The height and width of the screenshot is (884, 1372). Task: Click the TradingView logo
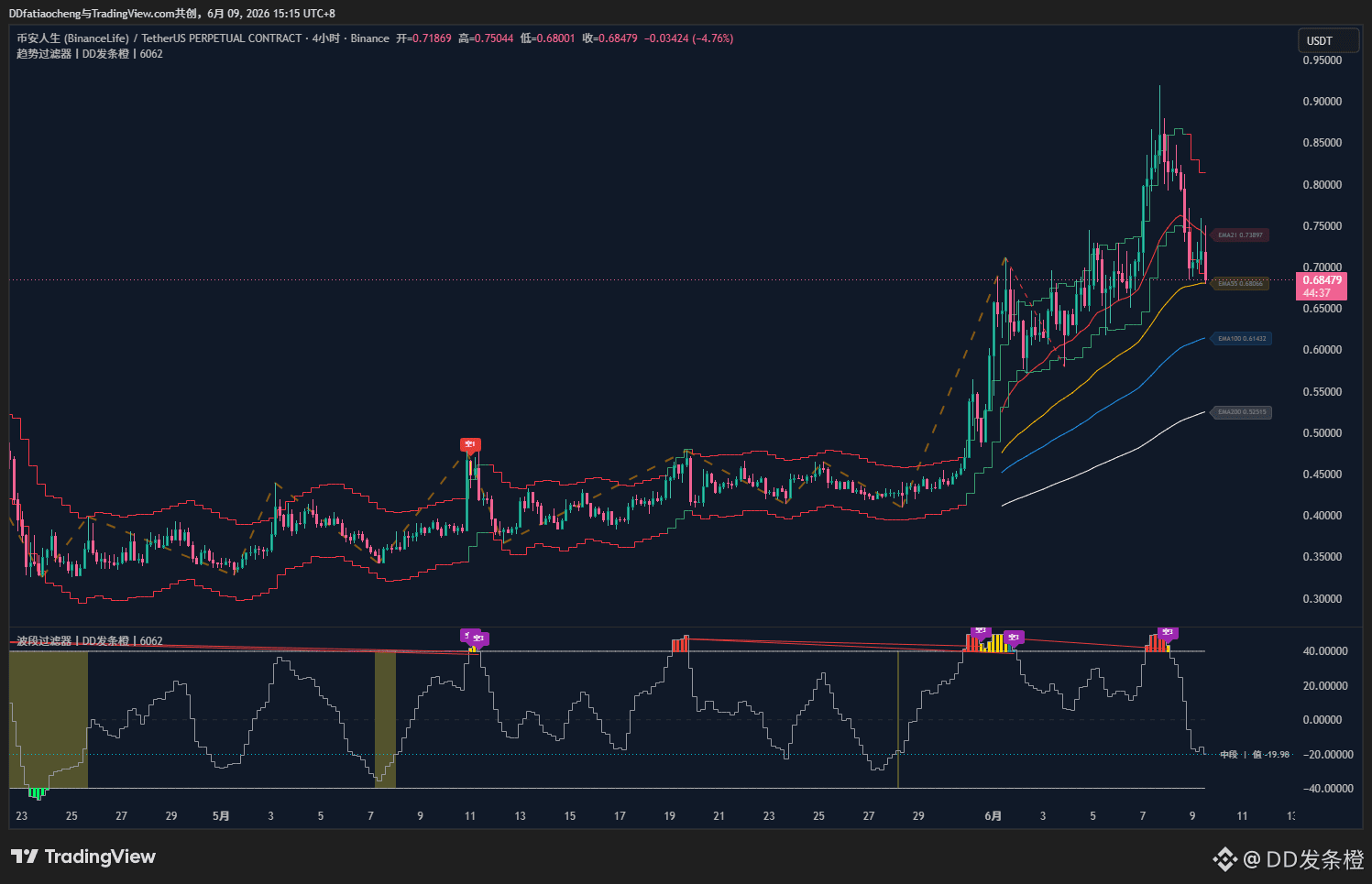(83, 857)
